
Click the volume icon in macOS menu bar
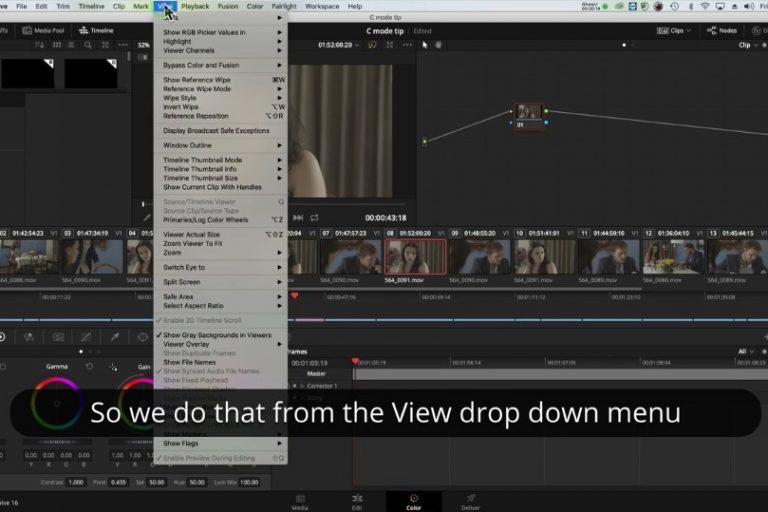pos(749,6)
